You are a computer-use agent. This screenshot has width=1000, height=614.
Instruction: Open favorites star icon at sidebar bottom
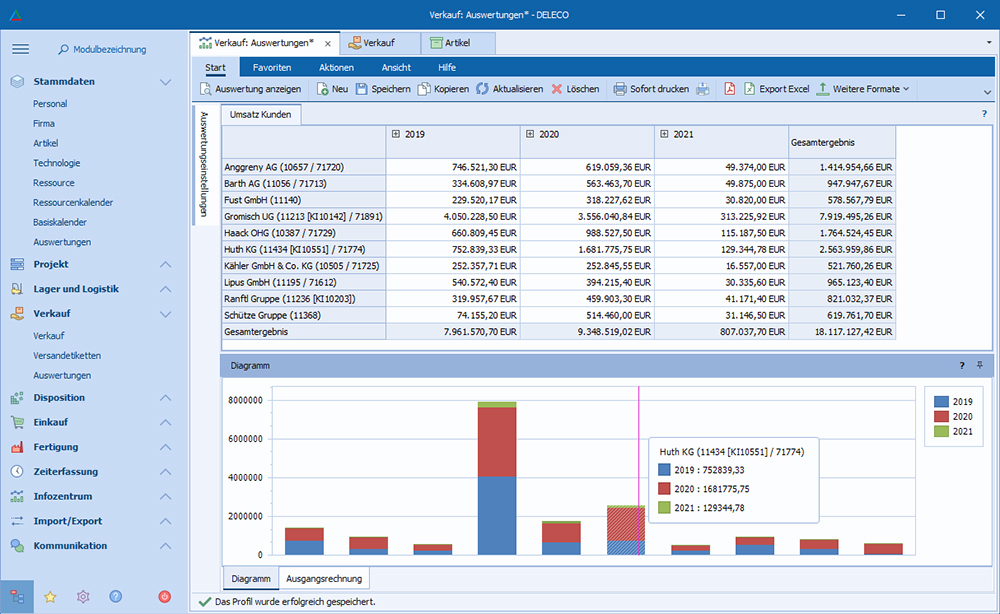click(50, 597)
